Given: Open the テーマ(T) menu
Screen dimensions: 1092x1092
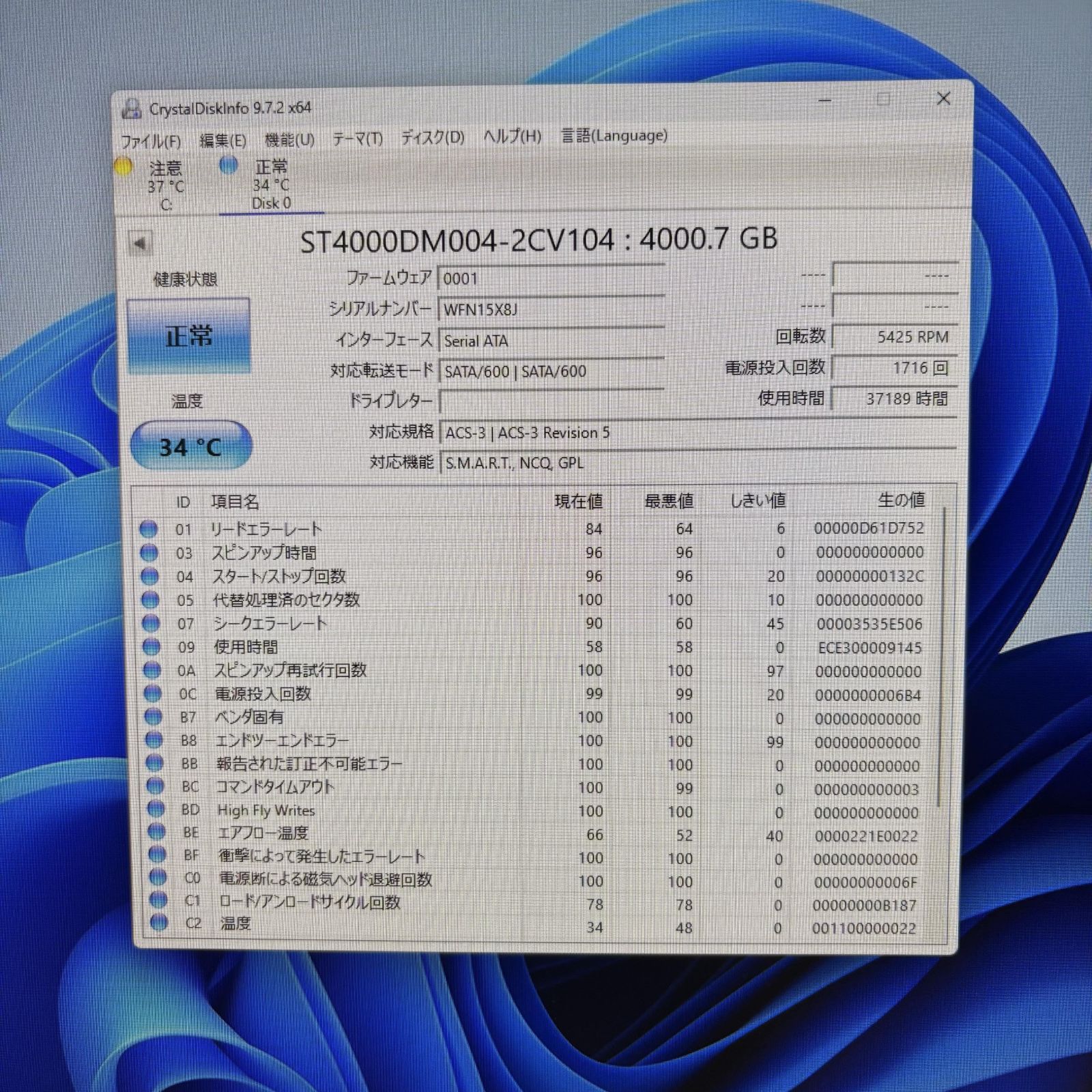Looking at the screenshot, I should point(360,137).
